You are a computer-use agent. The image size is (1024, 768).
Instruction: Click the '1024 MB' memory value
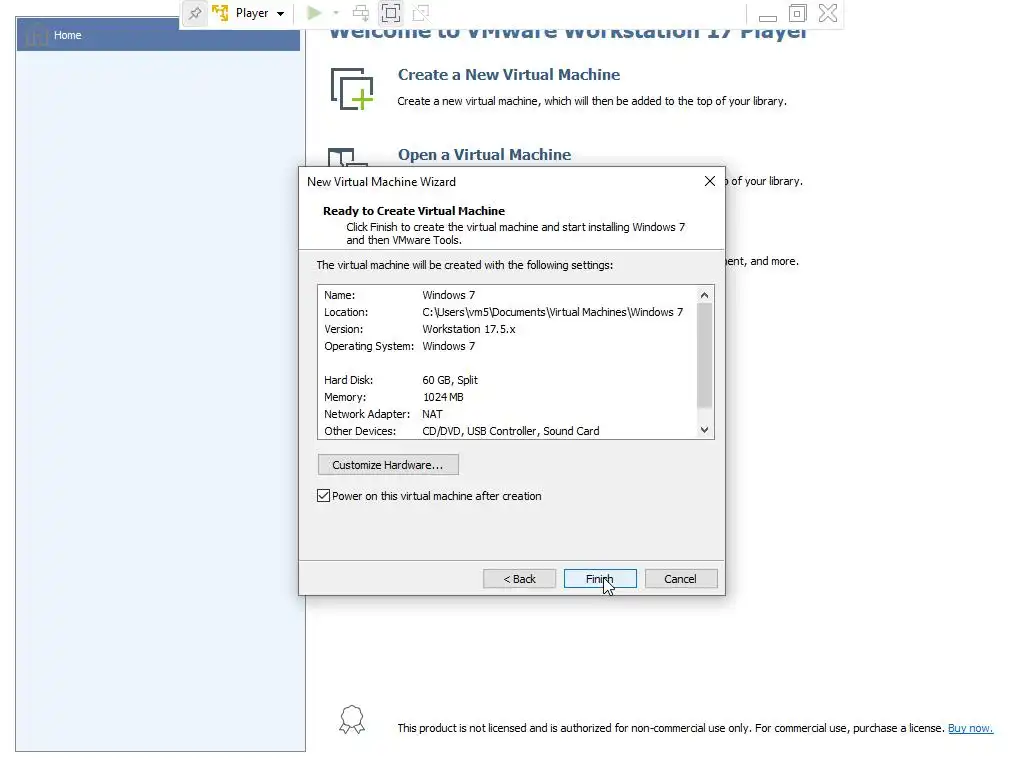tap(443, 397)
